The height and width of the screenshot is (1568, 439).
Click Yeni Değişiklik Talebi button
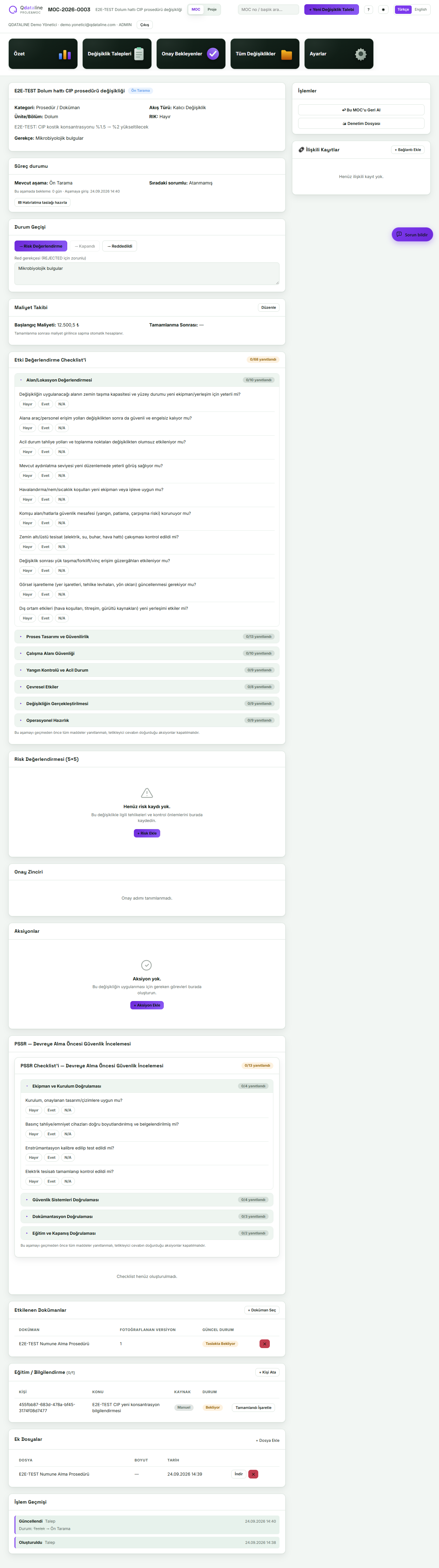pos(331,10)
